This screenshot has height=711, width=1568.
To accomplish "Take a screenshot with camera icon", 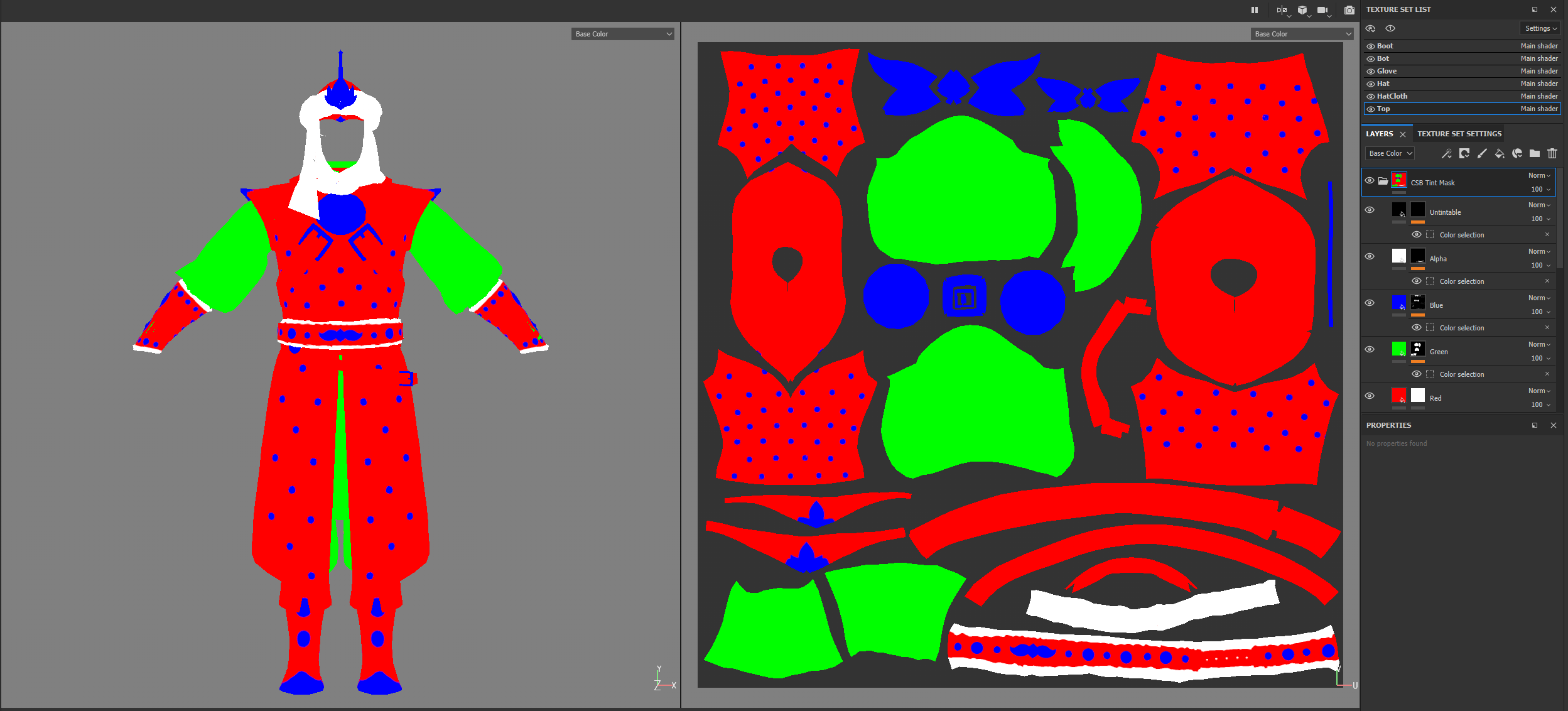I will 1349,10.
